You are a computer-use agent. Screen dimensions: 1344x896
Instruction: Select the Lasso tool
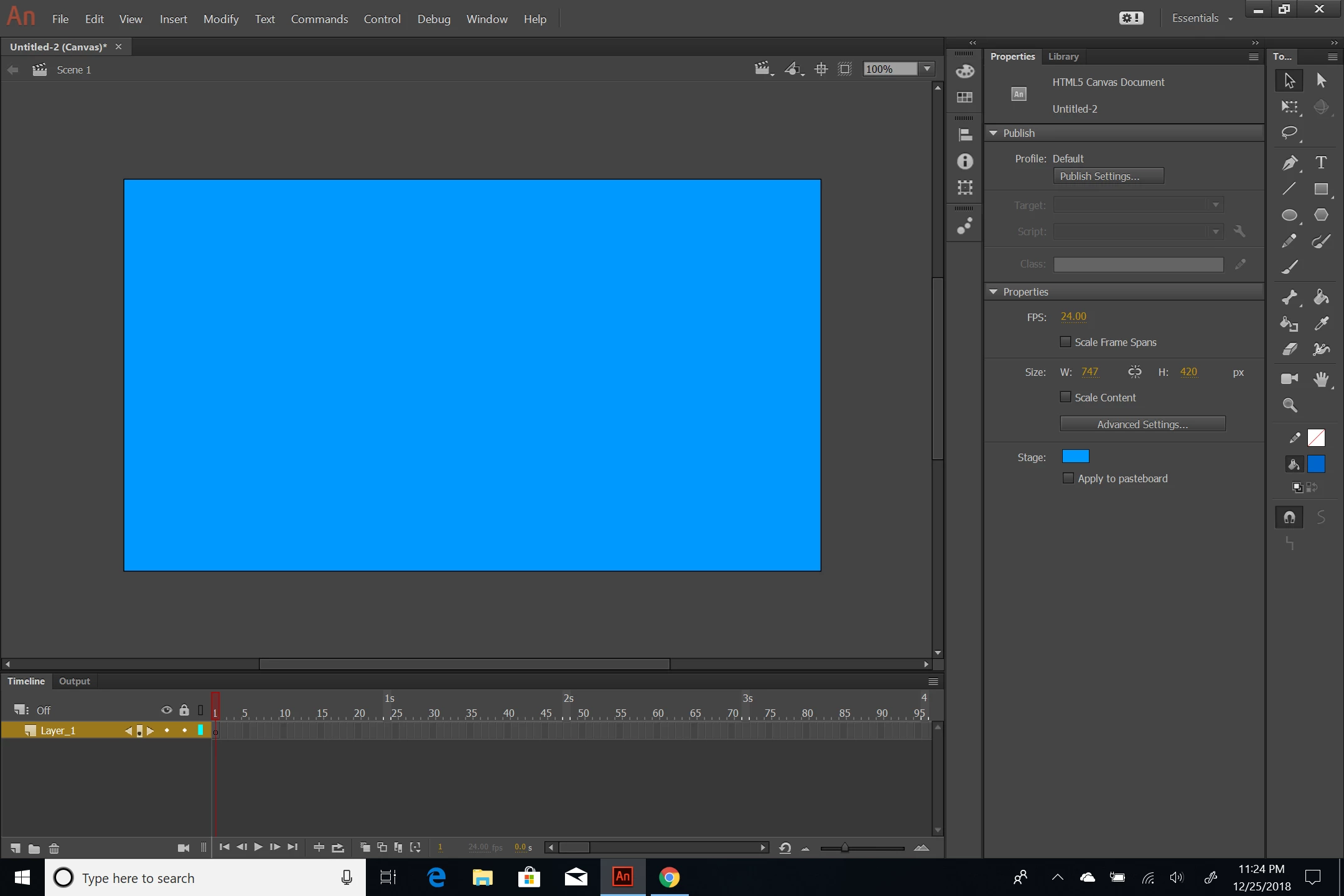[1289, 133]
